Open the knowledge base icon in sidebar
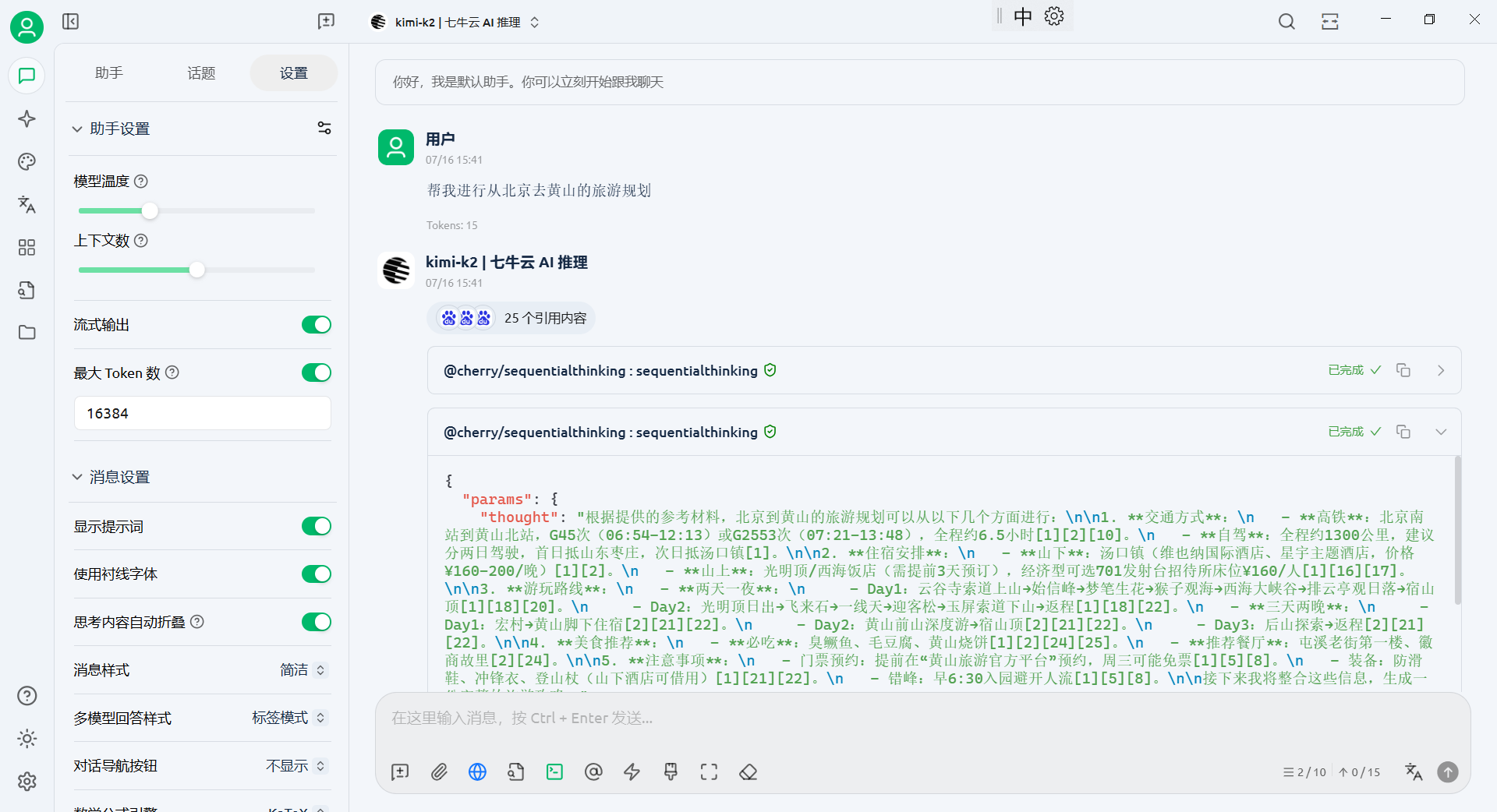This screenshot has width=1497, height=812. [27, 290]
